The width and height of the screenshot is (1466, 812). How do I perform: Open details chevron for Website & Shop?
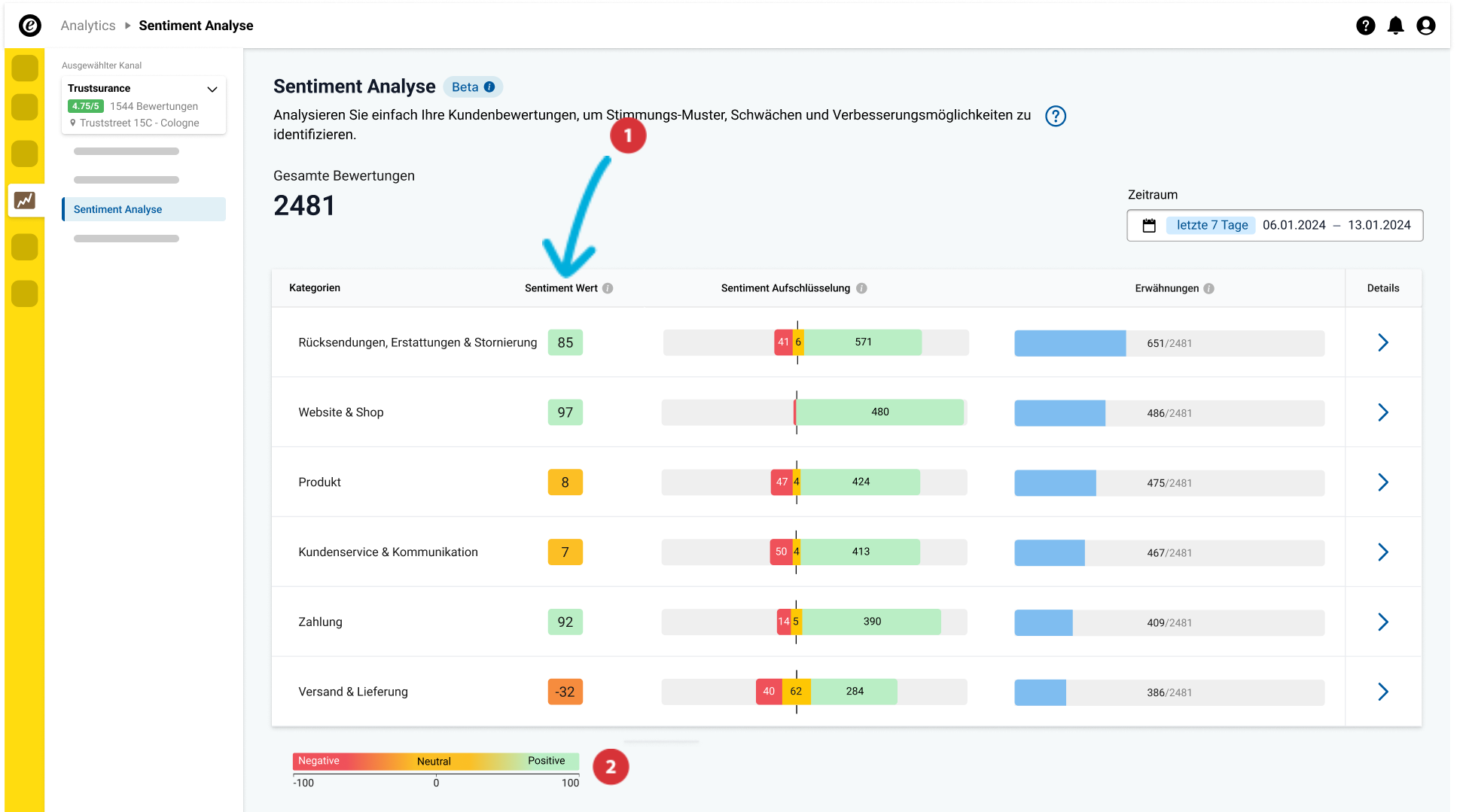(x=1382, y=412)
